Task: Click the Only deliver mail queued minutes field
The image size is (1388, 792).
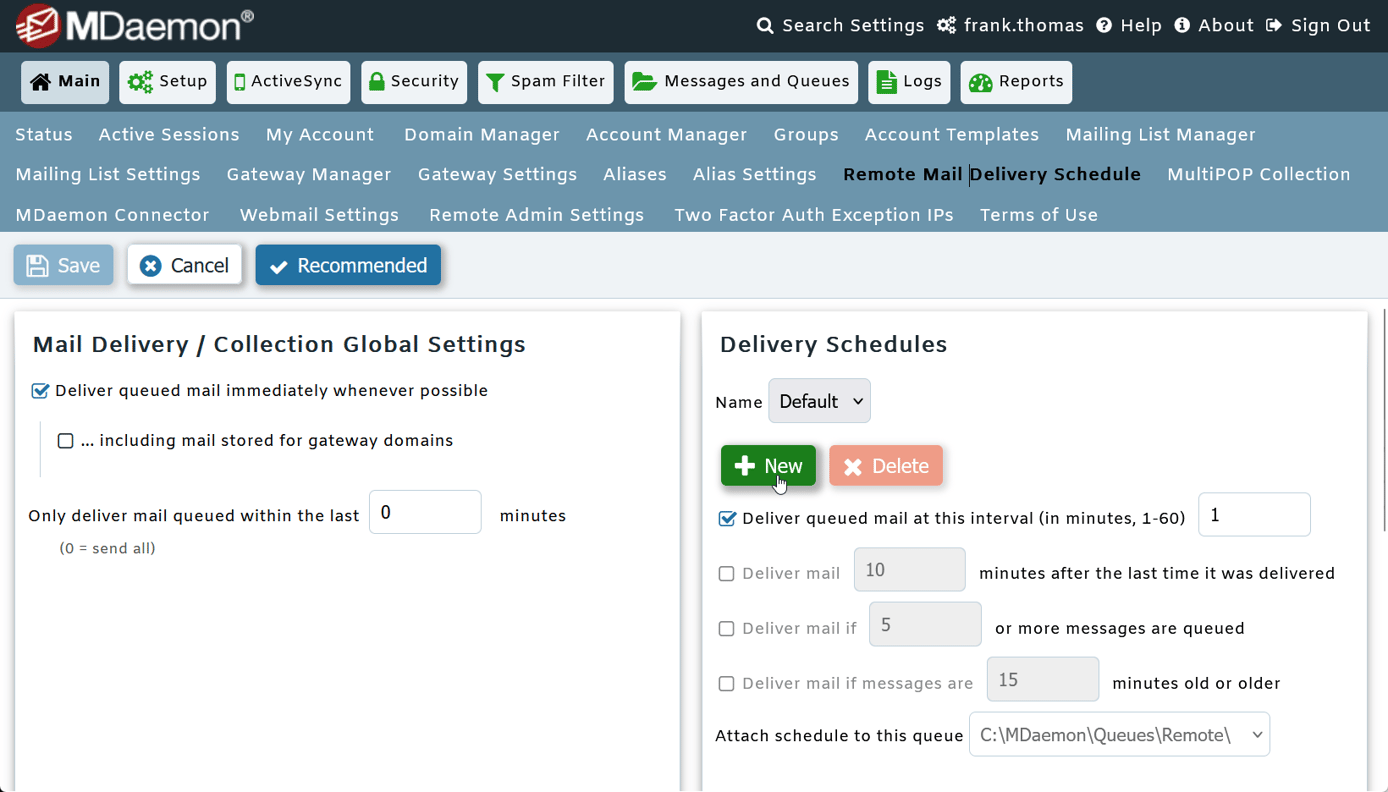Action: 425,512
